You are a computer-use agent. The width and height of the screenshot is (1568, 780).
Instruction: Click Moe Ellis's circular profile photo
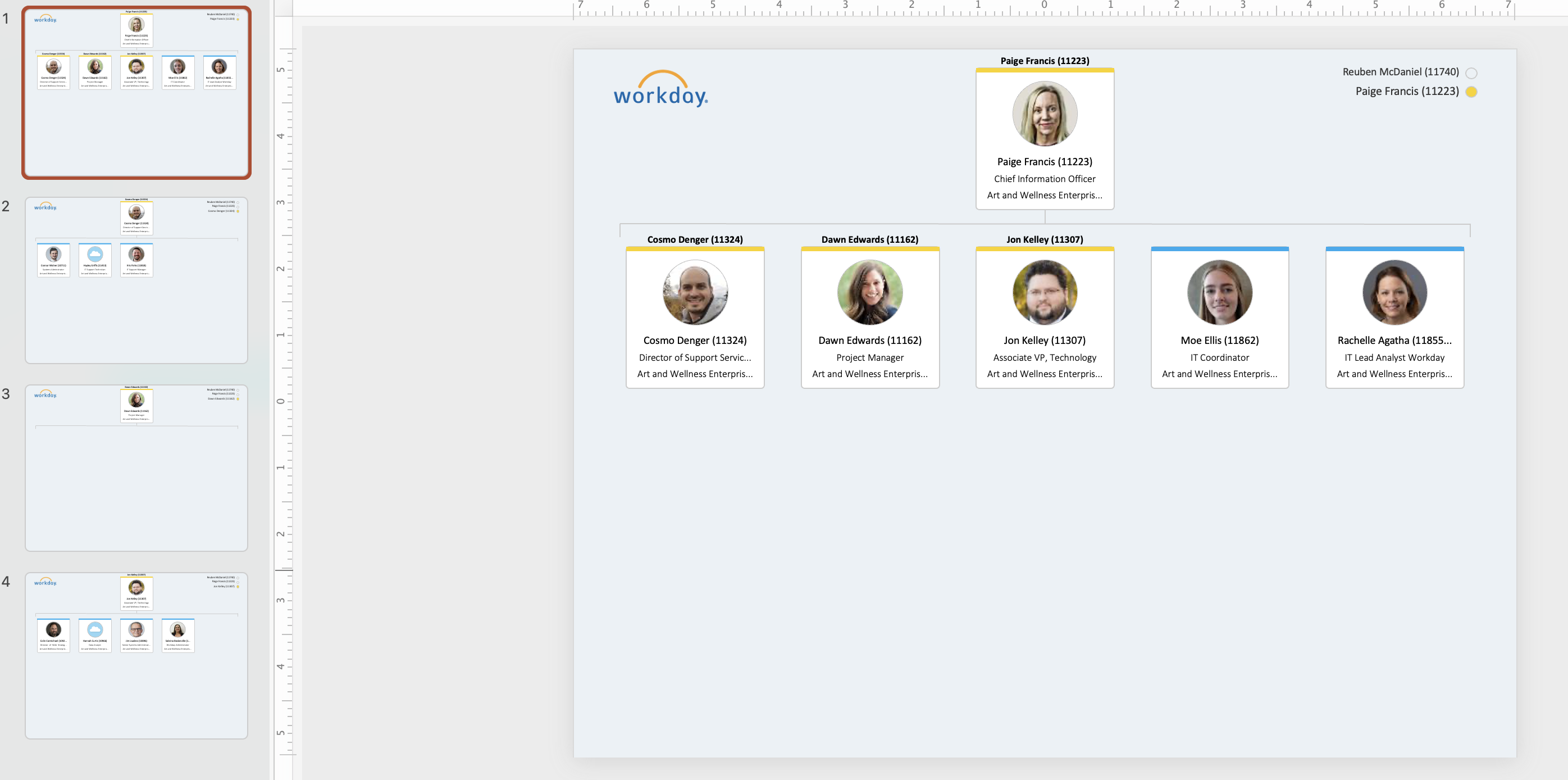[1219, 292]
